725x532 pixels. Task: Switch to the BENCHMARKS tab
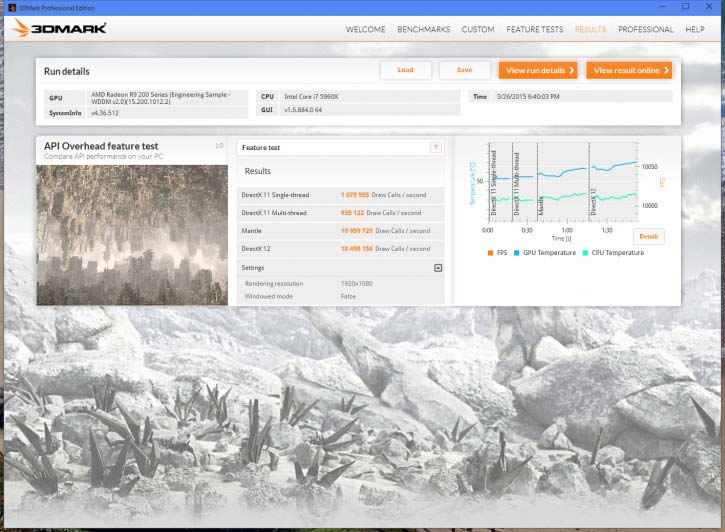click(x=423, y=29)
